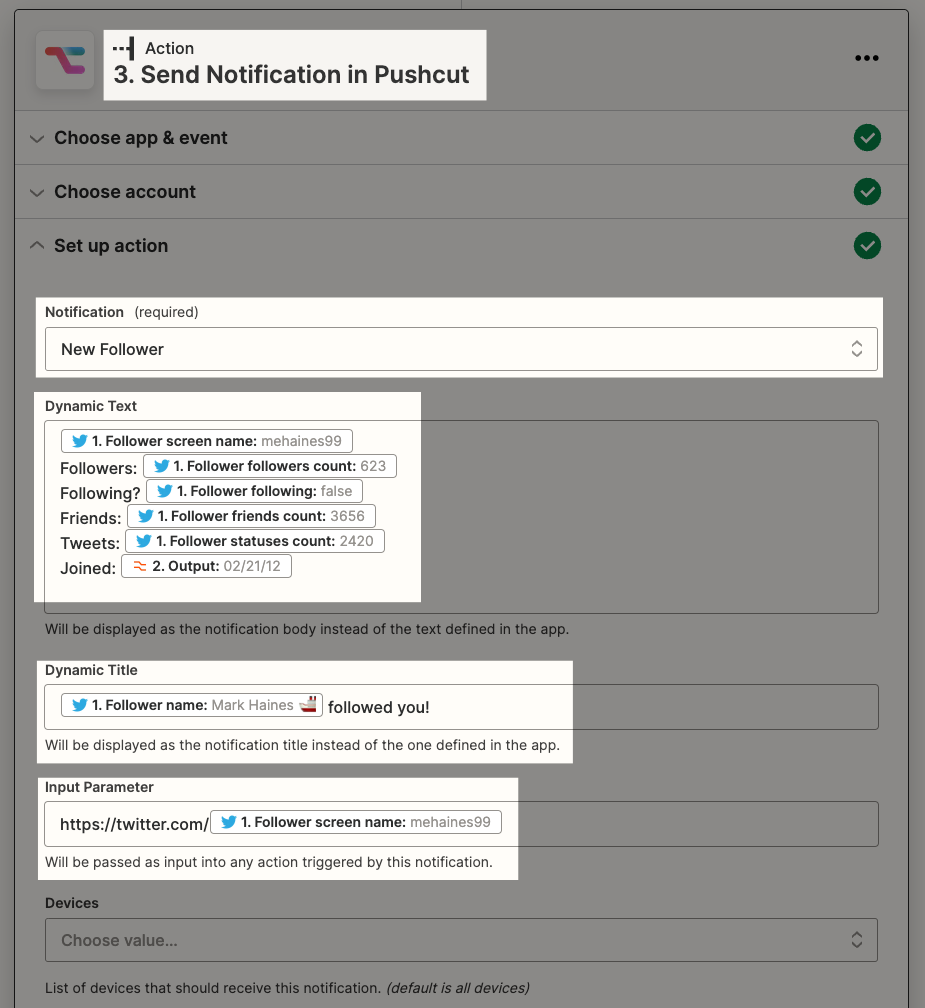The image size is (925, 1008).
Task: Click the Formatter icon on the Output pill
Action: (139, 566)
